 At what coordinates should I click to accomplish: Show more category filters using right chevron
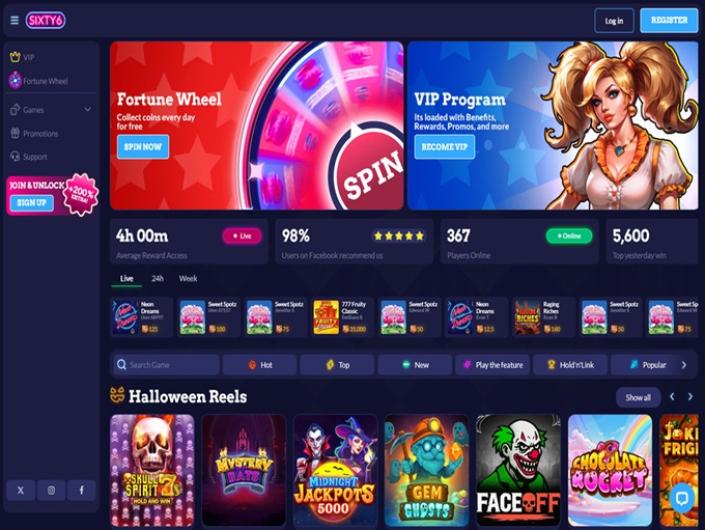[x=684, y=365]
